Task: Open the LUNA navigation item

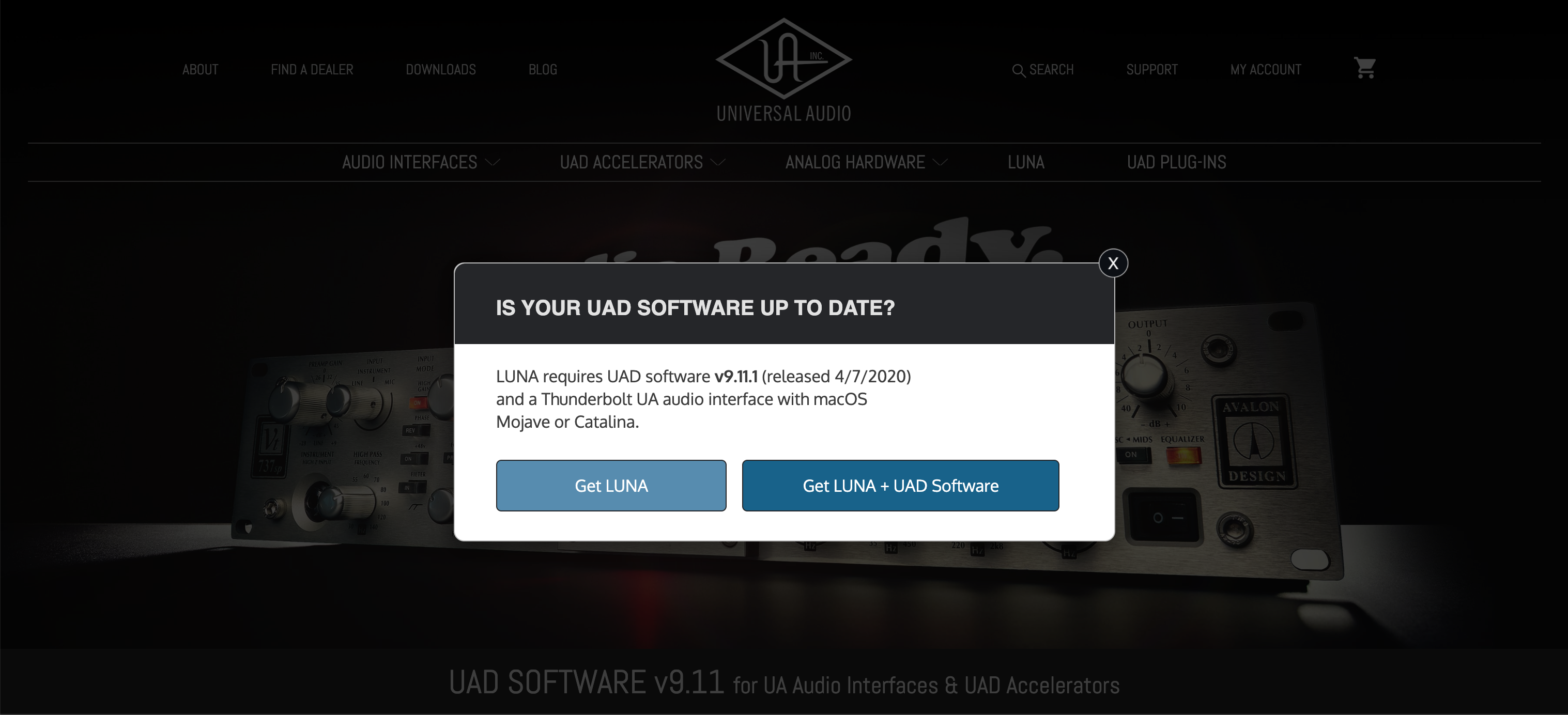Action: coord(1026,162)
